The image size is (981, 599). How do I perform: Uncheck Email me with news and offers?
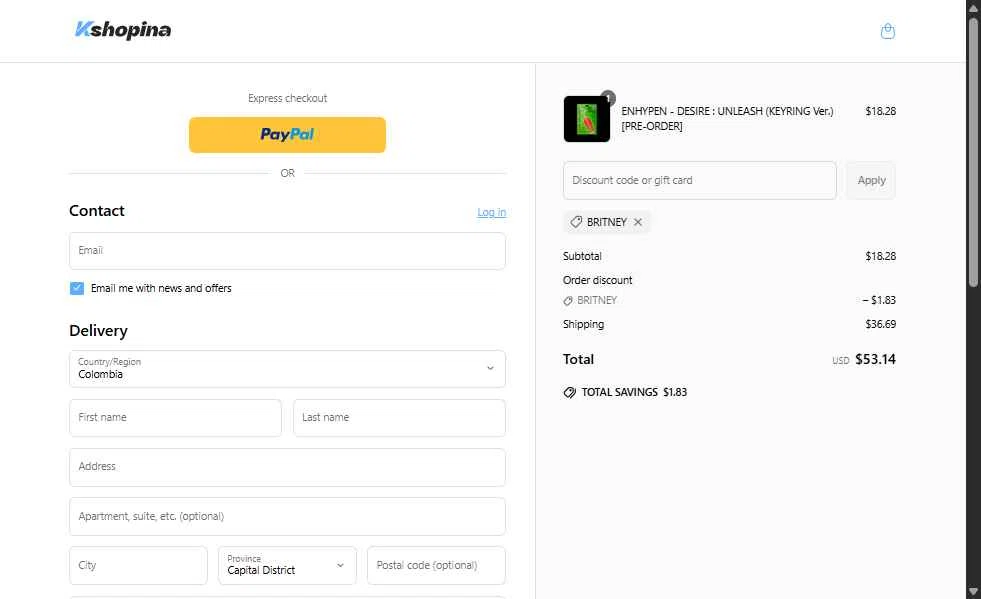point(77,288)
